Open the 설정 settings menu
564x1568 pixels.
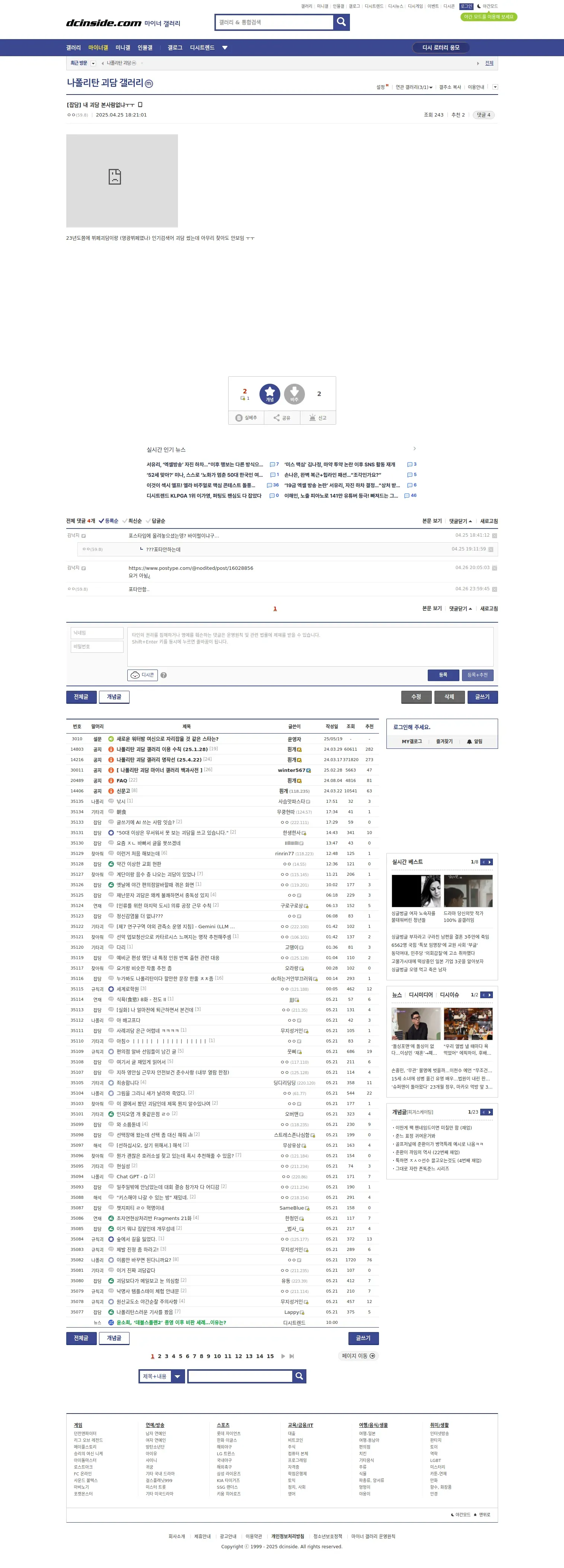tap(381, 87)
